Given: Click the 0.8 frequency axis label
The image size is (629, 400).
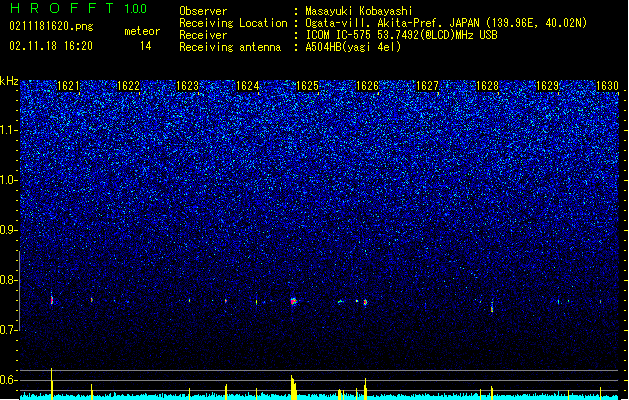Looking at the screenshot, I should (x=9, y=280).
